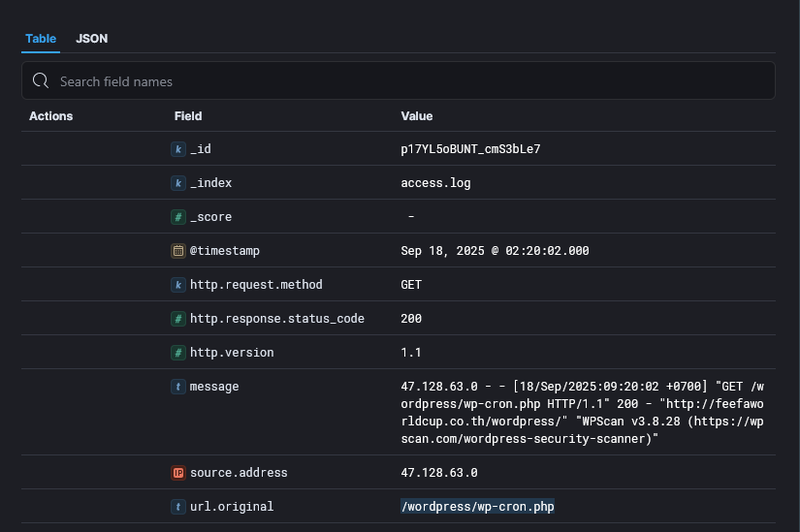Click the text type icon beside url.original
800x532 pixels.
[178, 506]
